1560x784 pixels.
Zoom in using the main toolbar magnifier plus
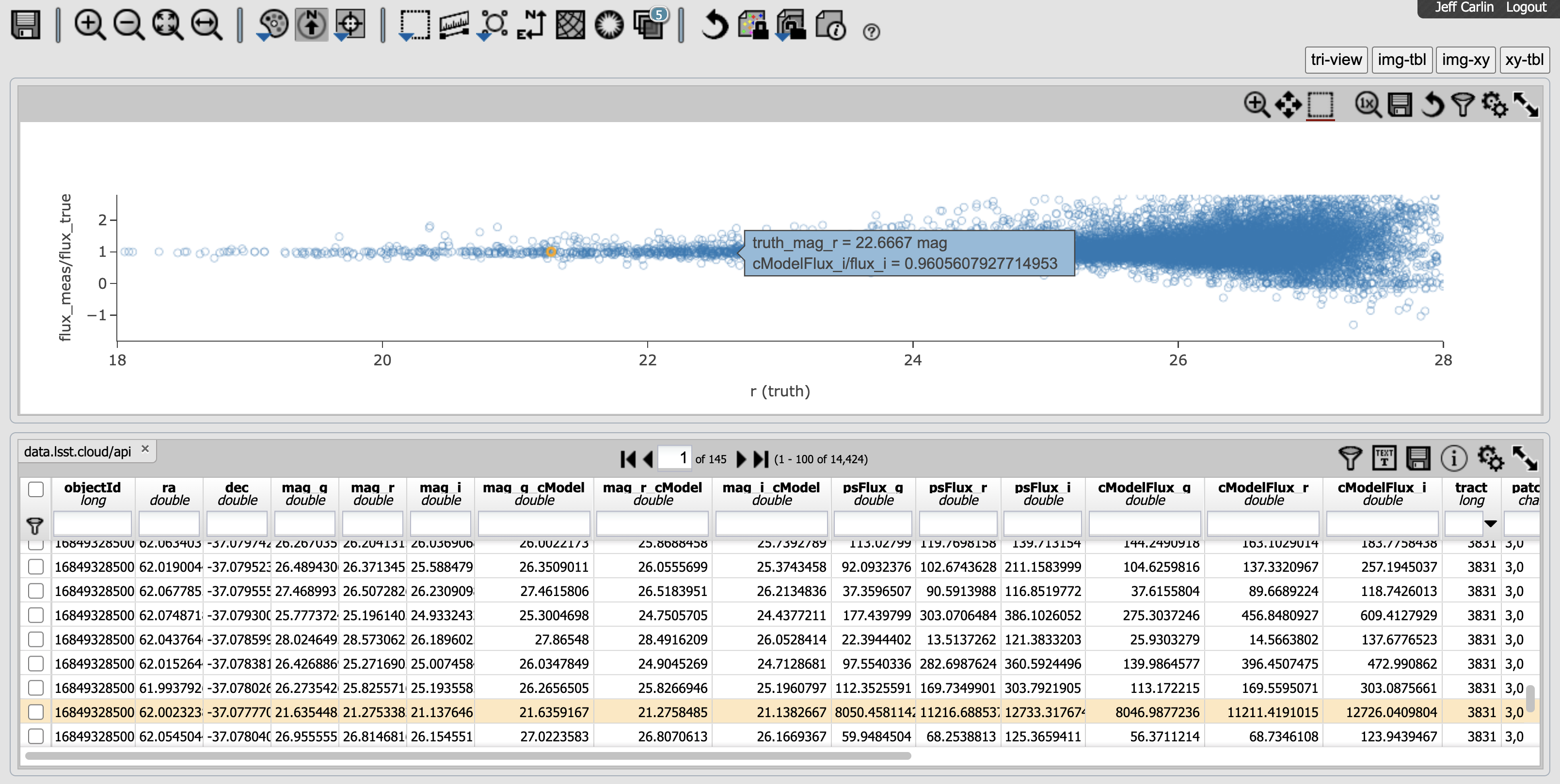tap(90, 25)
